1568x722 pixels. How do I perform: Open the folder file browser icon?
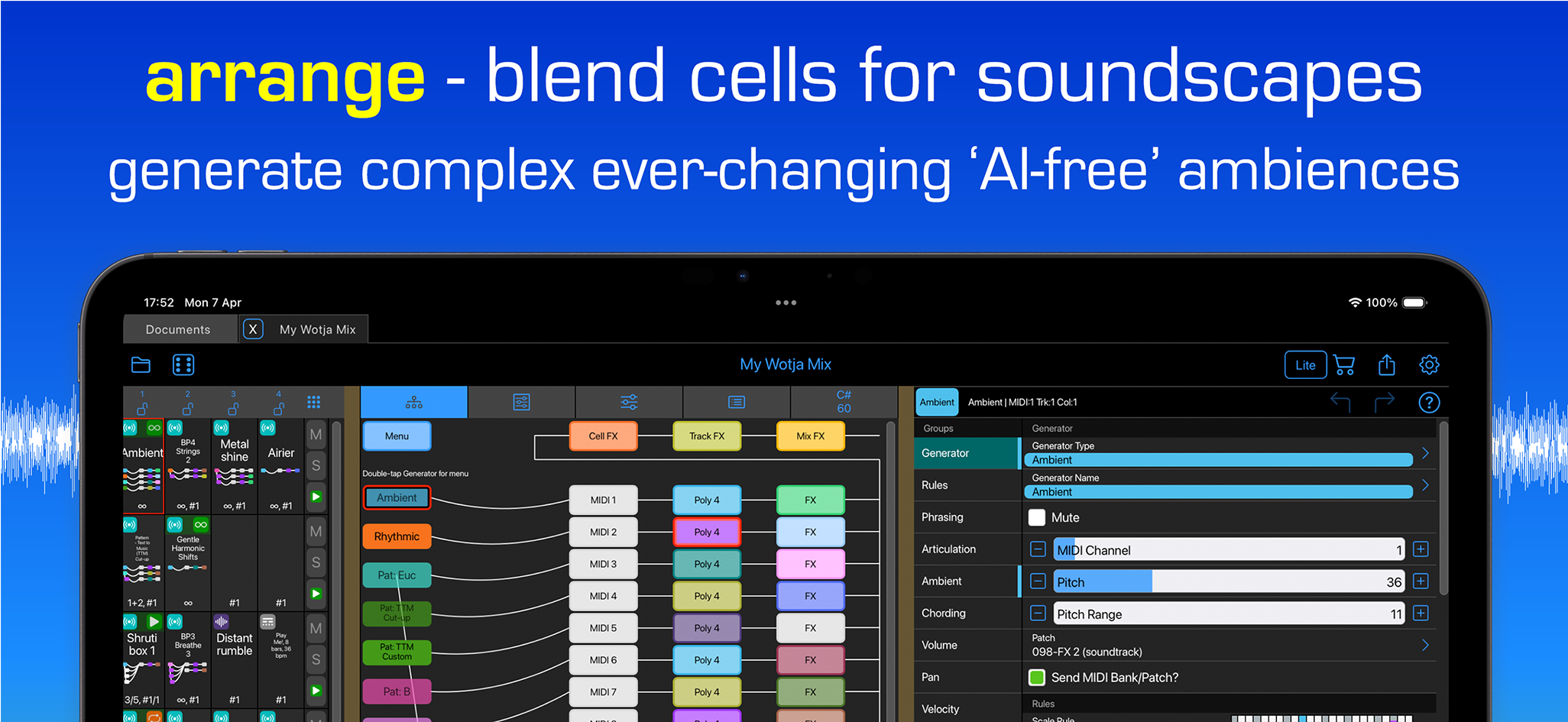141,365
